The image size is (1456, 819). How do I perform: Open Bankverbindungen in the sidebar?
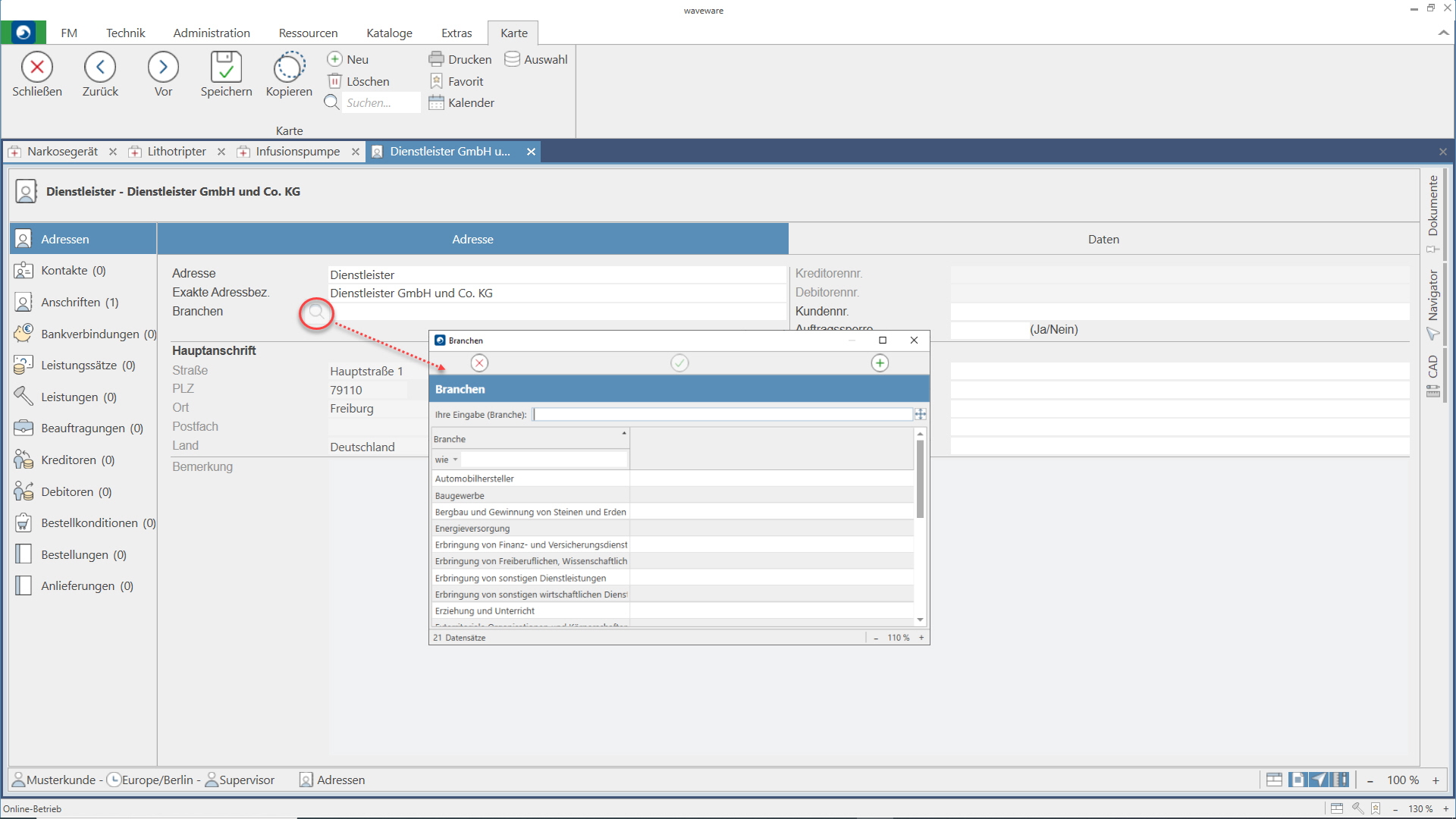coord(90,334)
